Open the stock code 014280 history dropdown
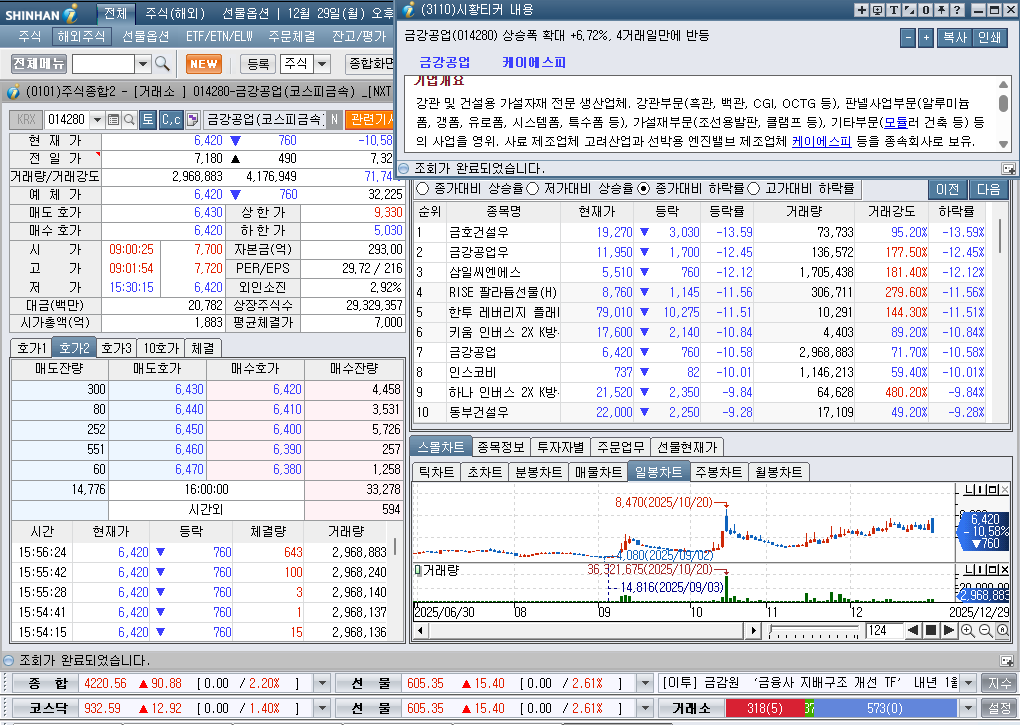This screenshot has width=1020, height=725. [x=97, y=120]
